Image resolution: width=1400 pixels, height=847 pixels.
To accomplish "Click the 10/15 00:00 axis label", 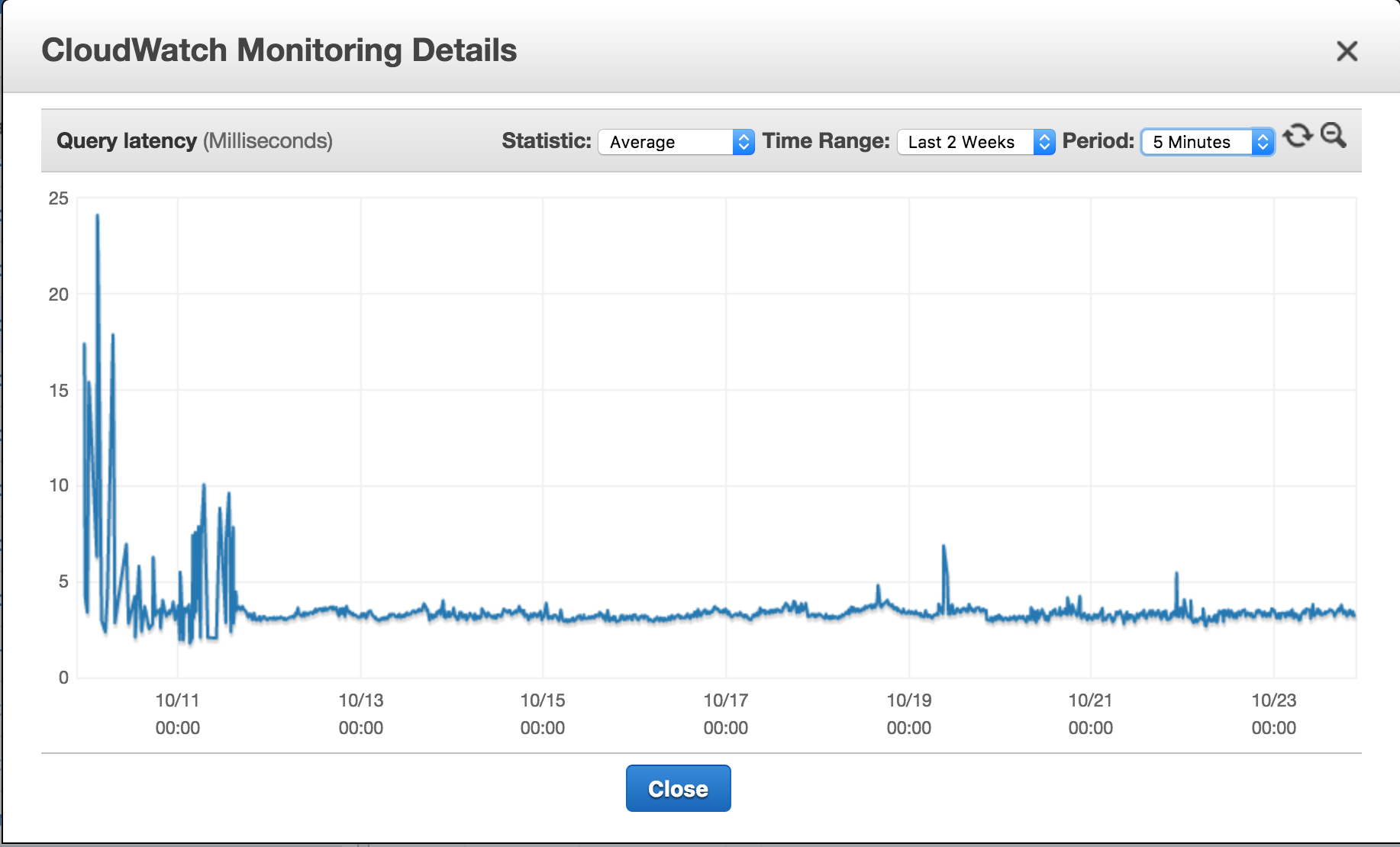I will 543,713.
